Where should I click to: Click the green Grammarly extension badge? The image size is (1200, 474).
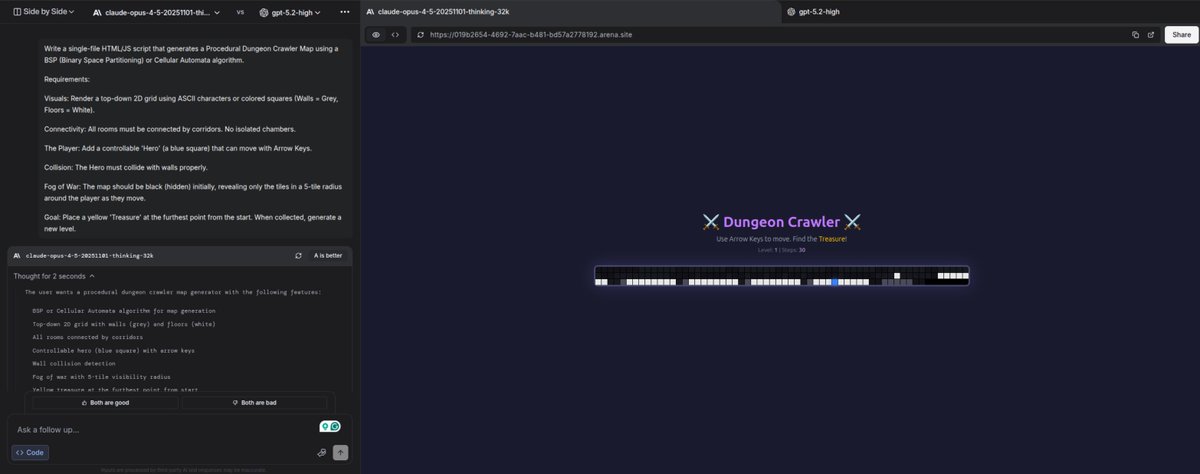(x=330, y=426)
